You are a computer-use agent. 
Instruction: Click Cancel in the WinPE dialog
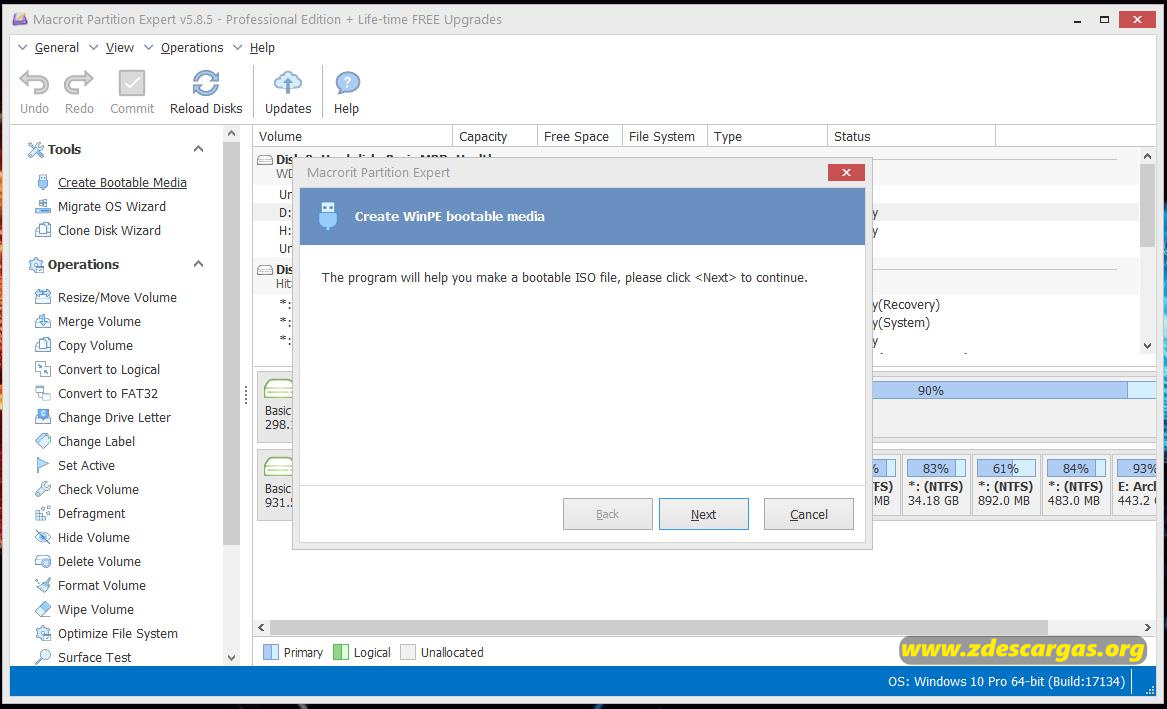coord(808,514)
